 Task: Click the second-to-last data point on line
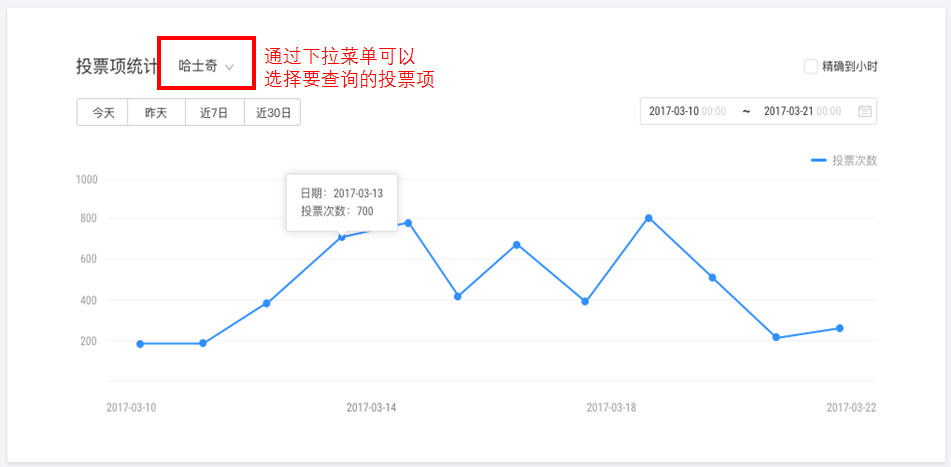[776, 338]
